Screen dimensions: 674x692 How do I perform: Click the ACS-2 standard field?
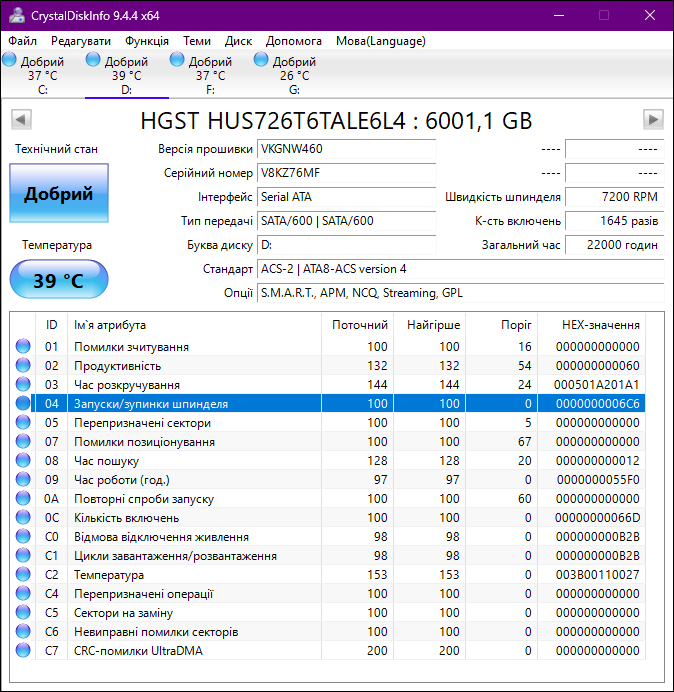point(460,269)
